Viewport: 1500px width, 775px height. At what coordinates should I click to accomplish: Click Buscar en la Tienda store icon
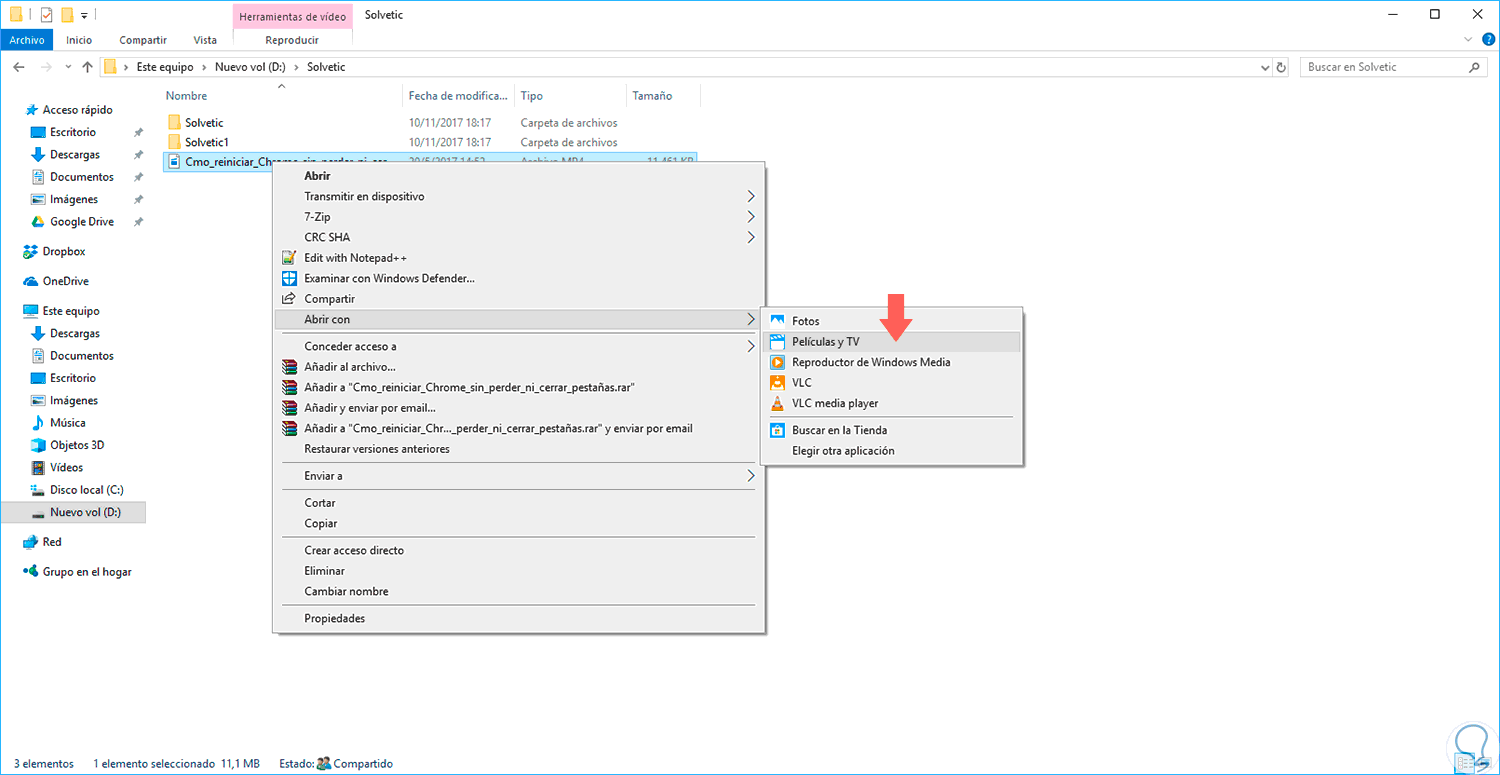point(777,430)
